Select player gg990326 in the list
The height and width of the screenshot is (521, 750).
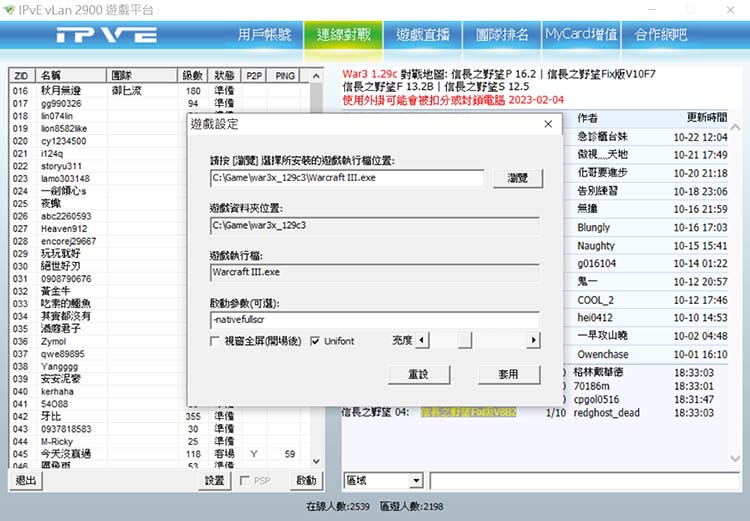[x=61, y=103]
